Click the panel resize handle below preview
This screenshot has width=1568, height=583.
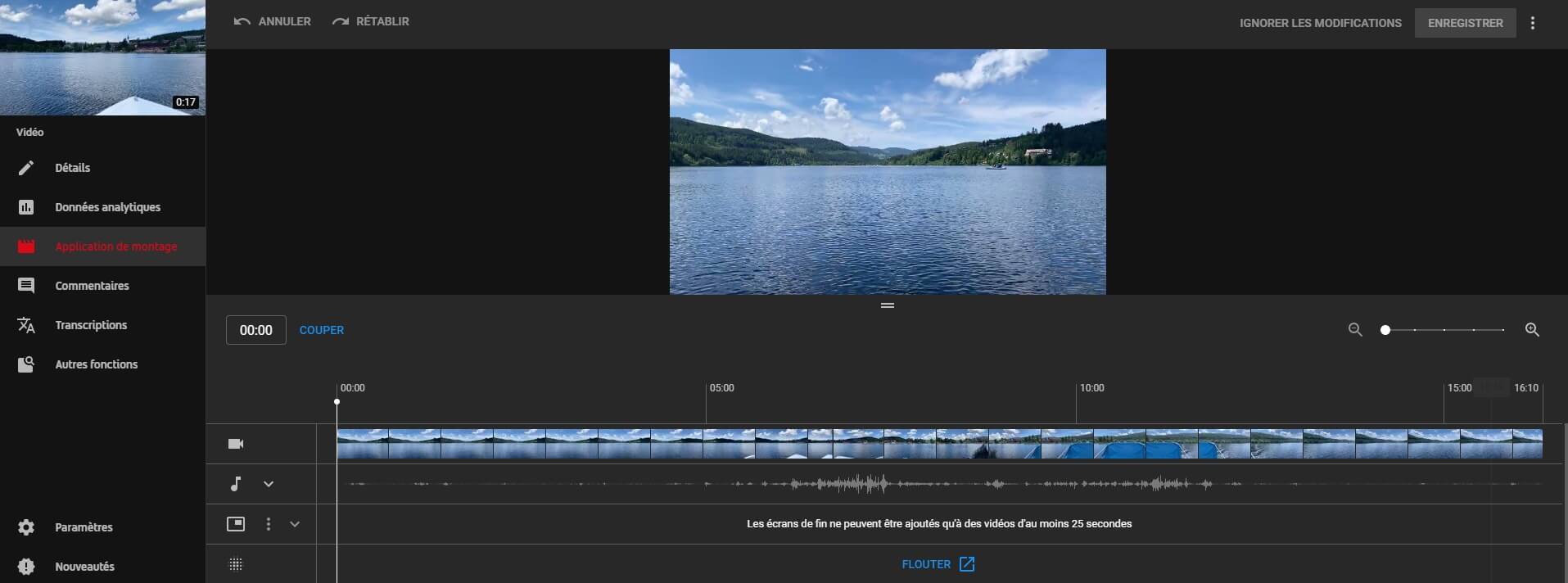point(888,305)
